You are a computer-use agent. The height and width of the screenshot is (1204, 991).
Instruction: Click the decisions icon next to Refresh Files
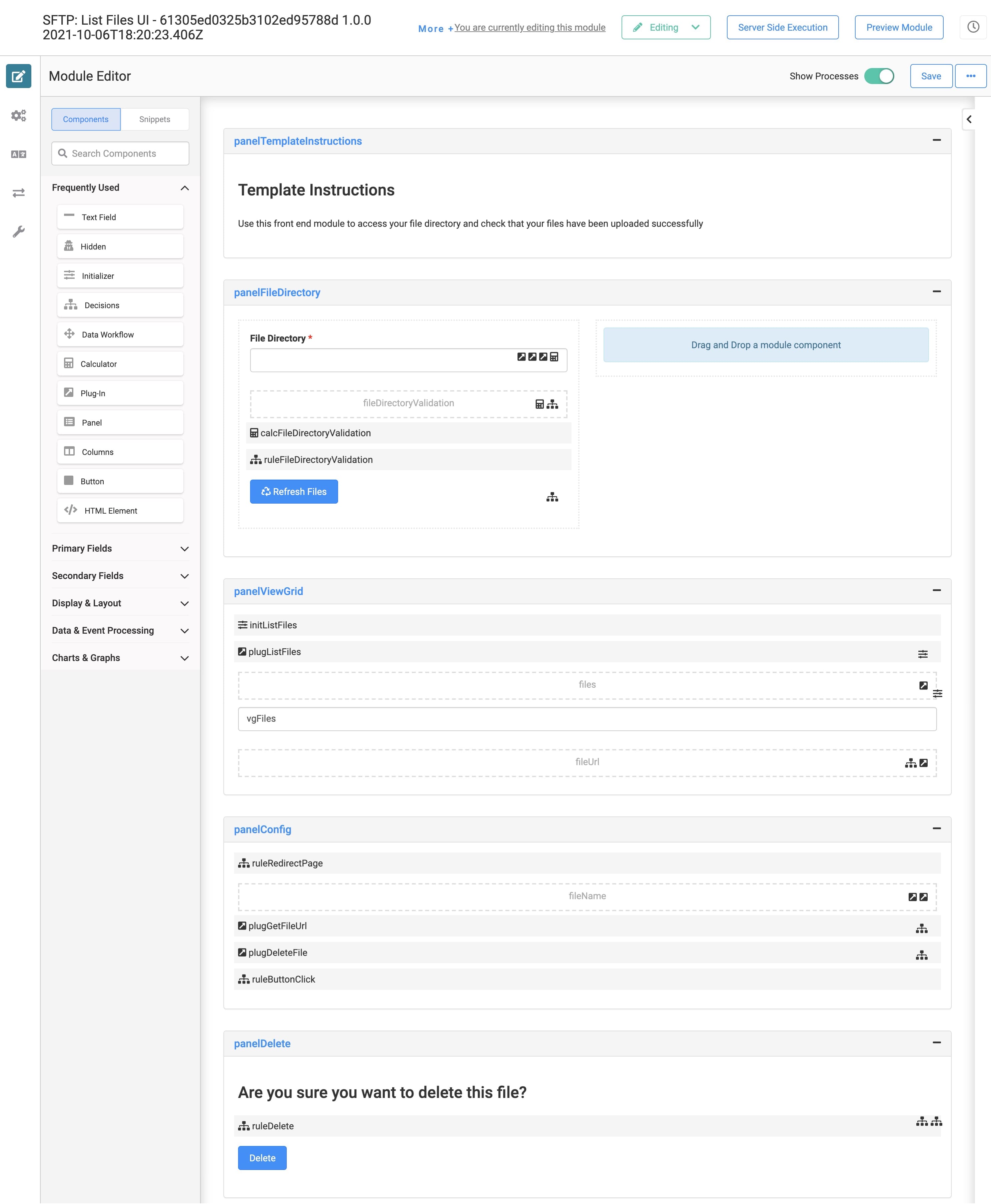coord(552,497)
